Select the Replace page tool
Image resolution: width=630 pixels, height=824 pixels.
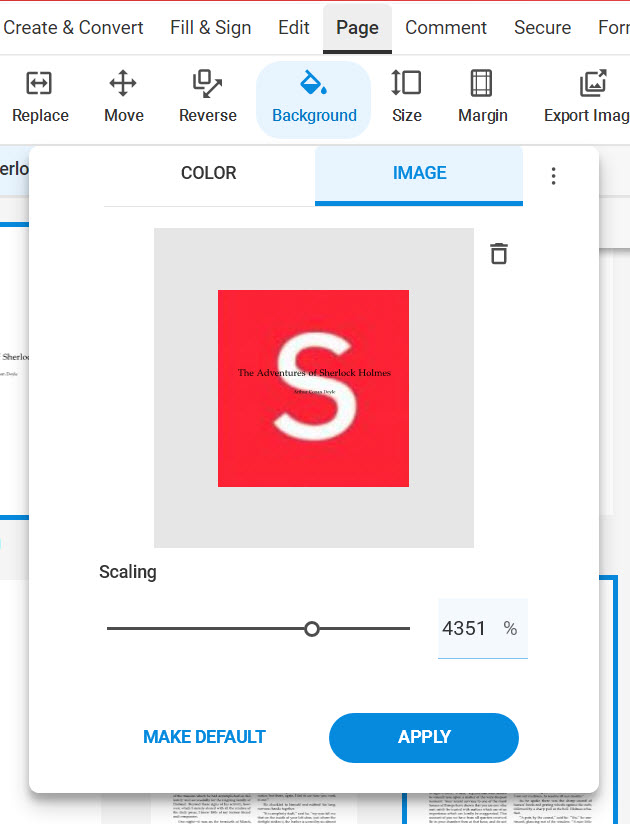pyautogui.click(x=40, y=98)
